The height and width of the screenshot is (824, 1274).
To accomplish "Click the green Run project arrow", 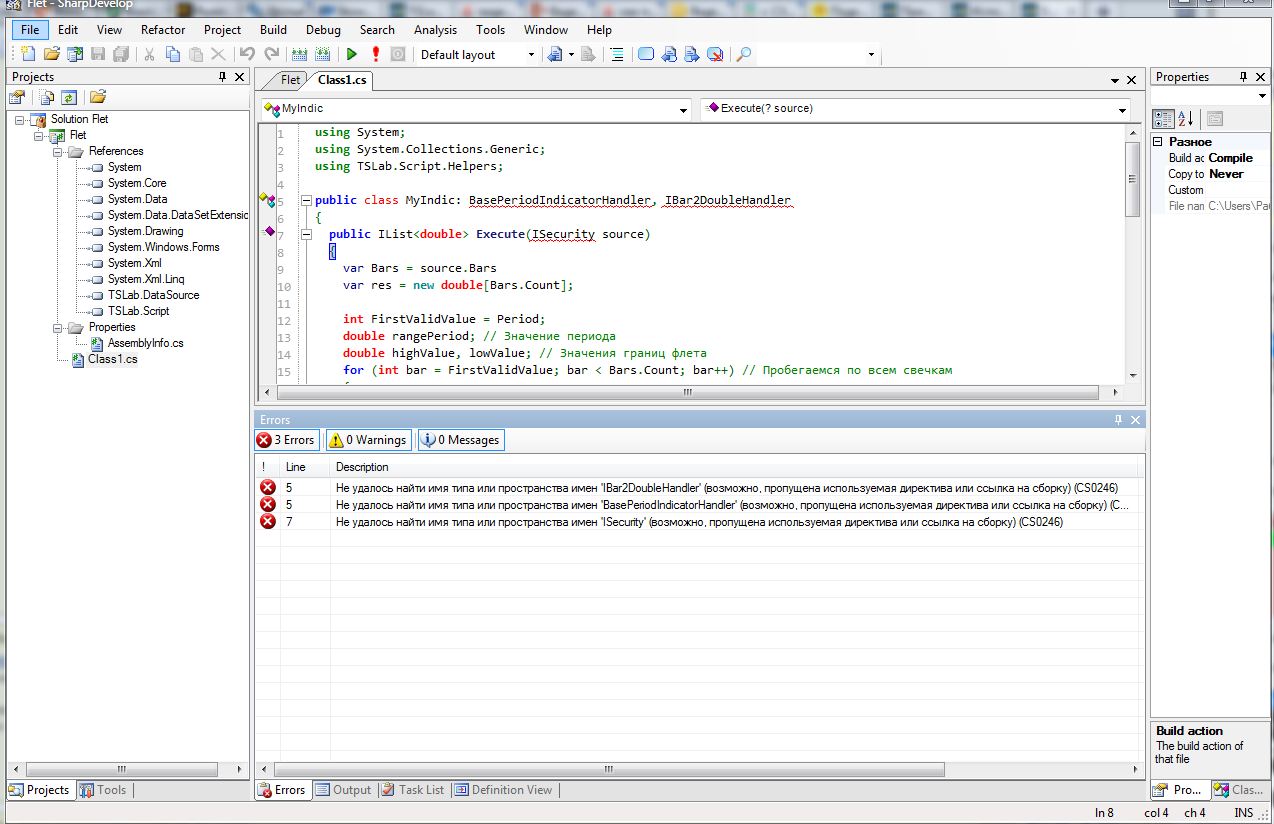I will pyautogui.click(x=352, y=55).
